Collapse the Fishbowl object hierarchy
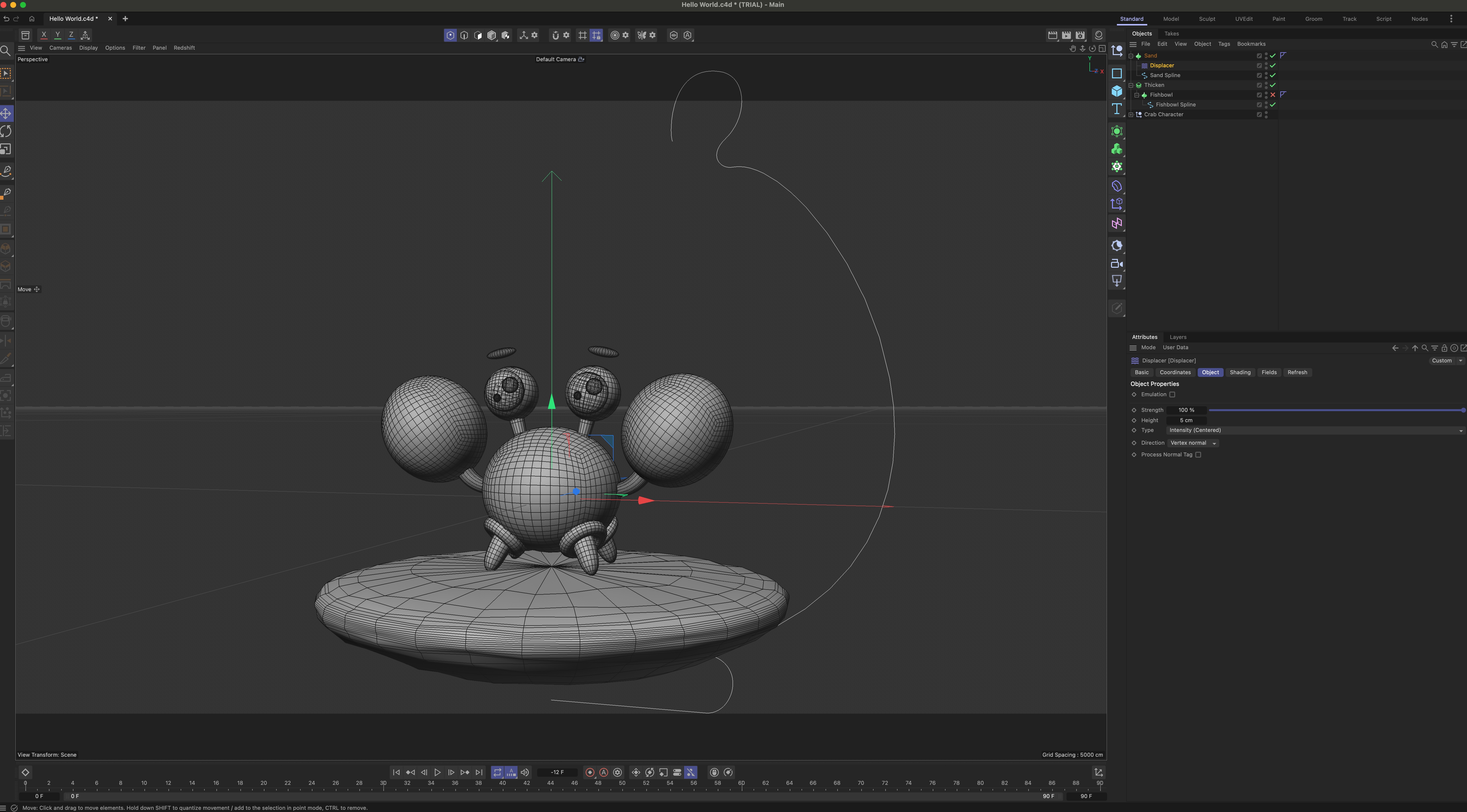The image size is (1467, 812). click(x=1137, y=95)
